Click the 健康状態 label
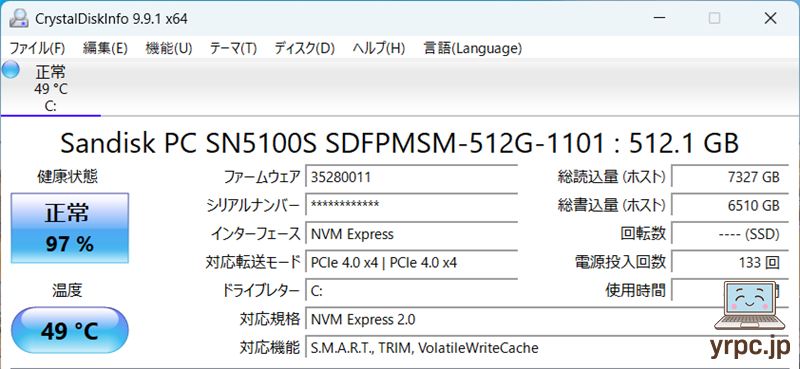800x369 pixels. [x=67, y=177]
